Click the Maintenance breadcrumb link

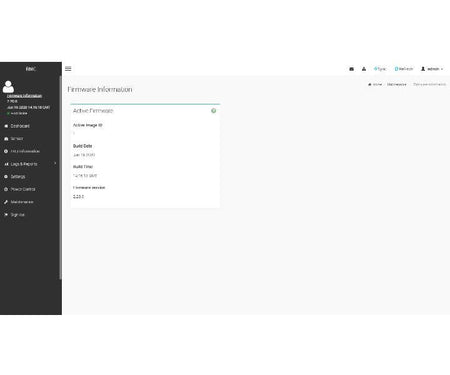397,84
